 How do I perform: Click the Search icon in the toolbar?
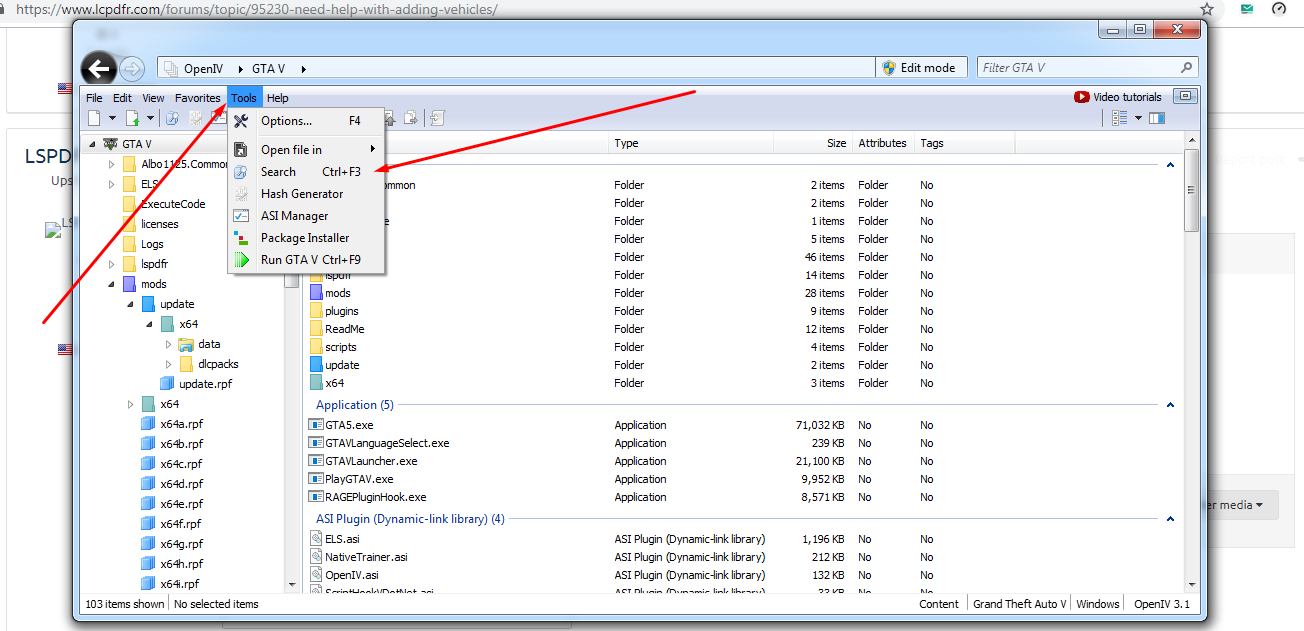point(172,118)
